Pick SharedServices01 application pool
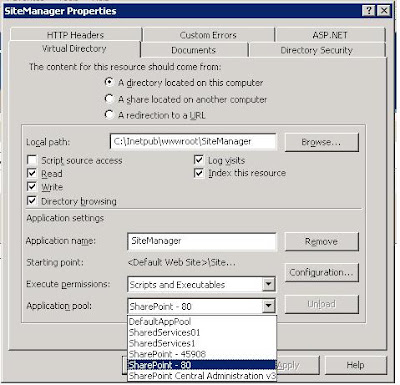This screenshot has height=385, width=400. click(202, 332)
